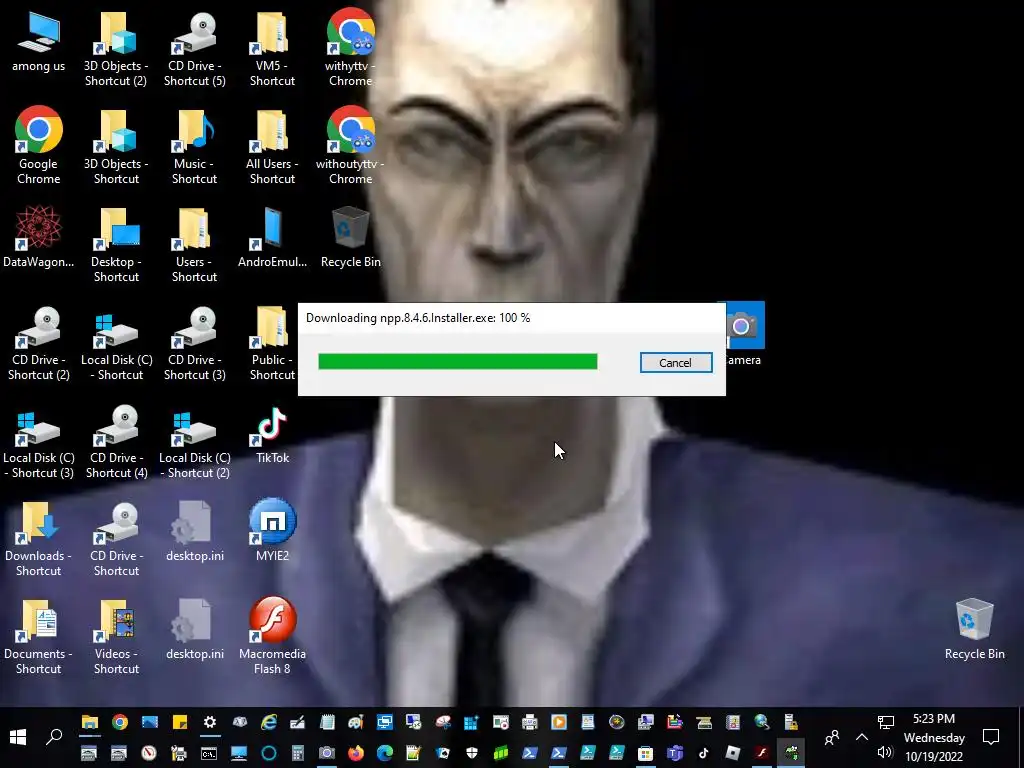
Task: Open the Action Center notifications
Action: (x=991, y=737)
